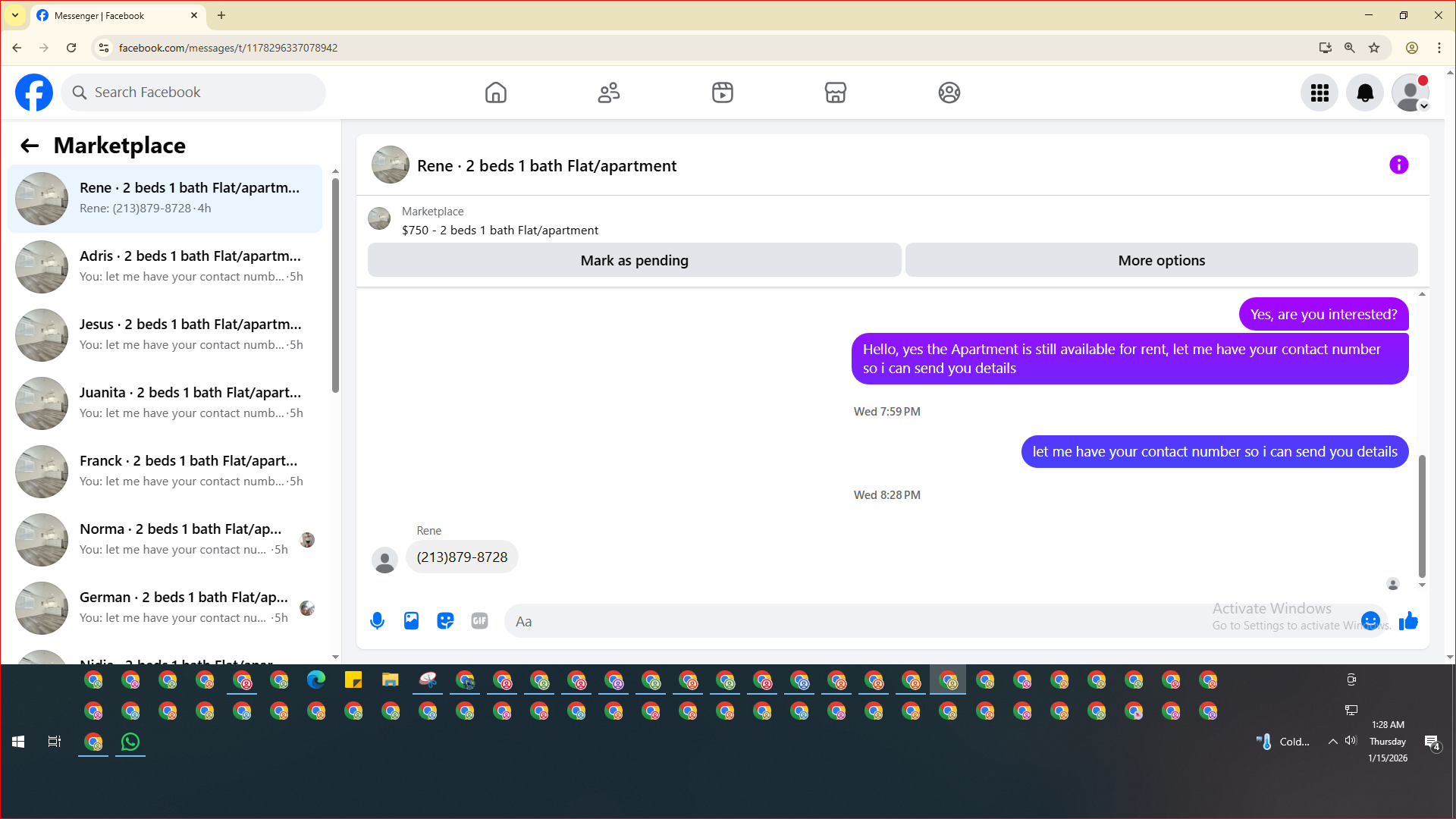This screenshot has width=1456, height=819.
Task: Click the More options button
Action: (1161, 260)
